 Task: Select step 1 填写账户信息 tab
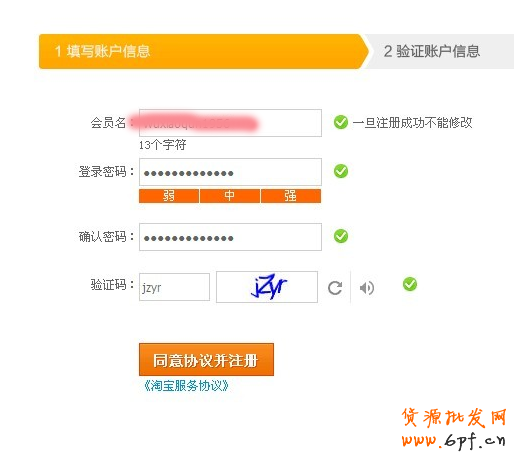click(x=204, y=51)
